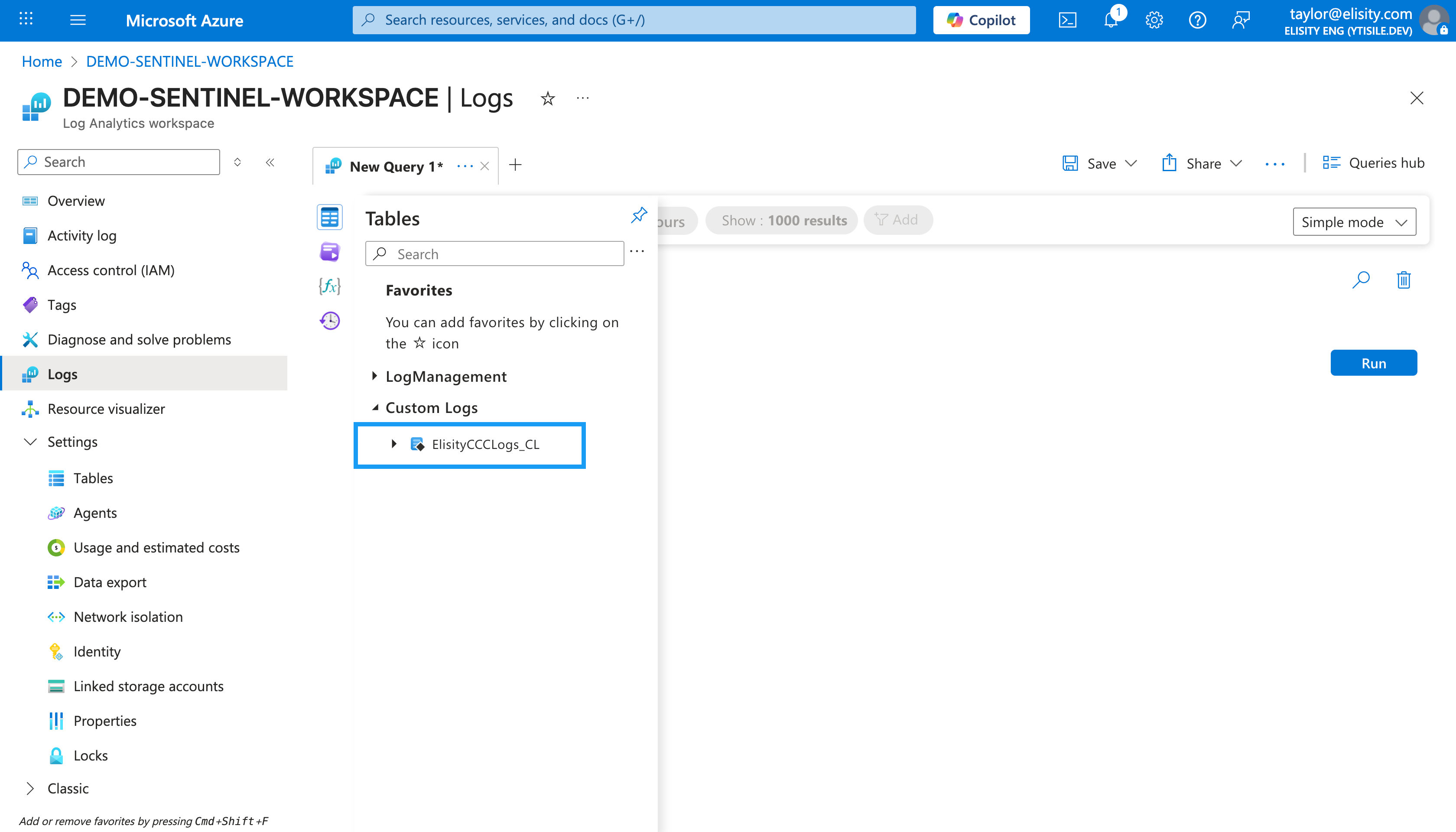Focus the global Azure search box

634,20
